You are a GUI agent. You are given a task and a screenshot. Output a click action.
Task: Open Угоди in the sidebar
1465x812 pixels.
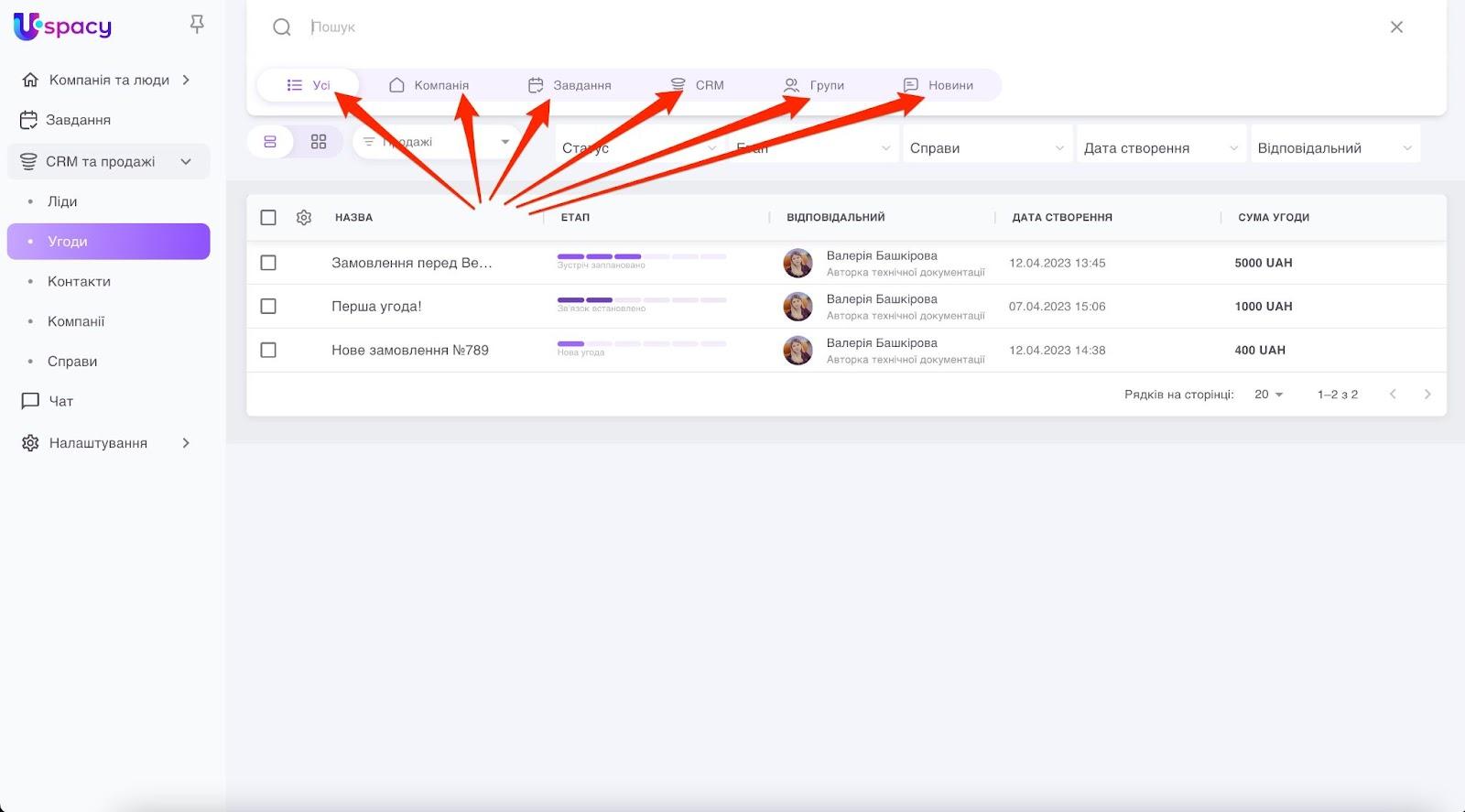108,242
